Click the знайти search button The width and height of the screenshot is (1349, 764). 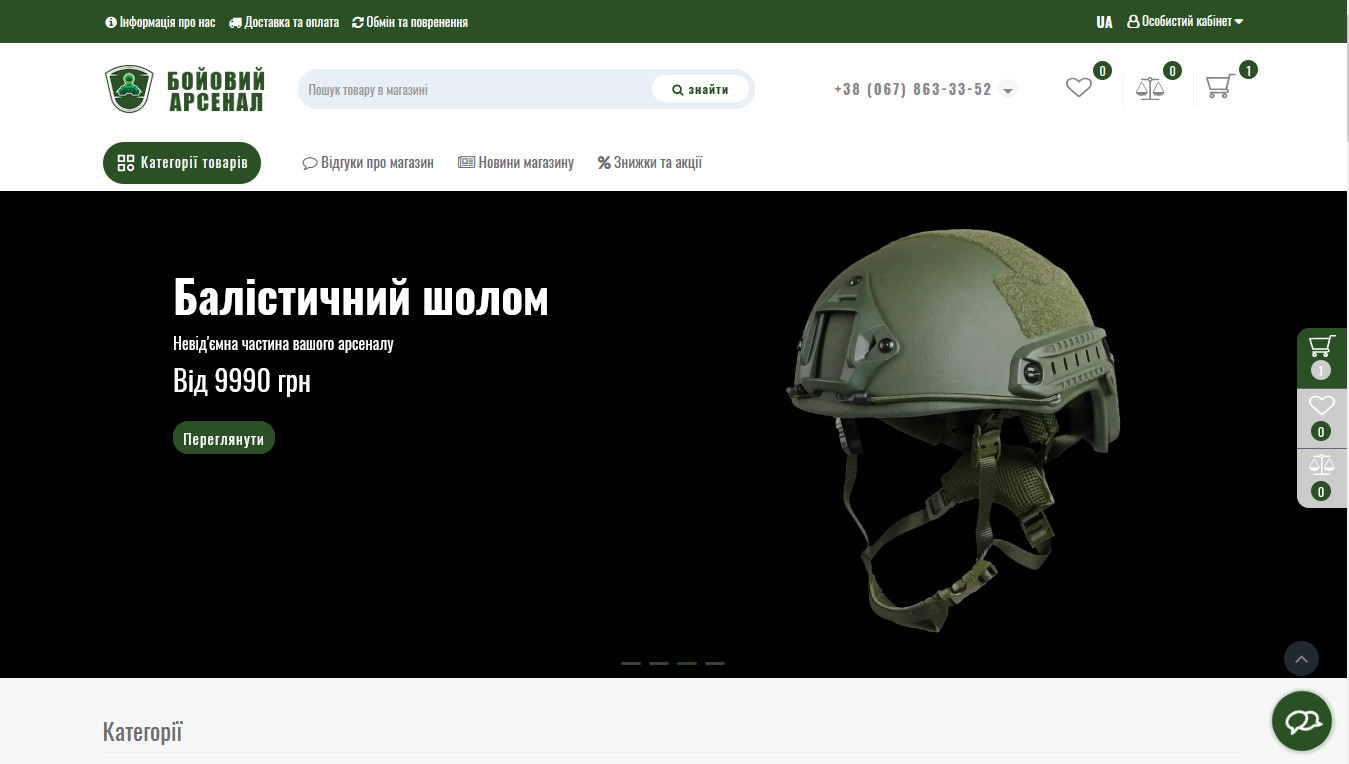pyautogui.click(x=700, y=89)
